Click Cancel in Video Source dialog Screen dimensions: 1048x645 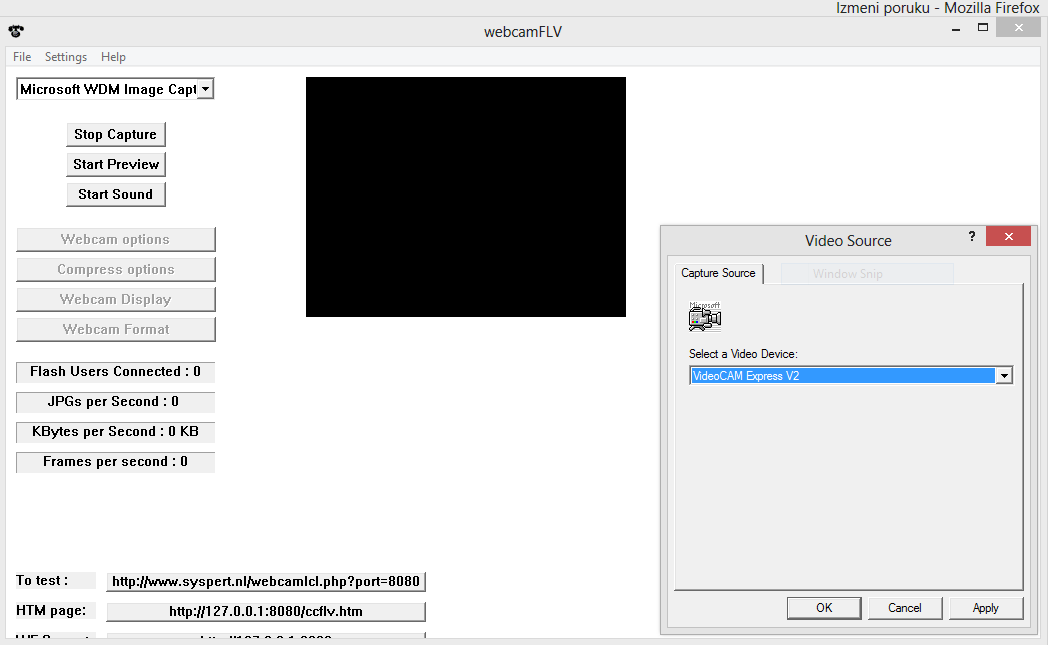[x=905, y=608]
